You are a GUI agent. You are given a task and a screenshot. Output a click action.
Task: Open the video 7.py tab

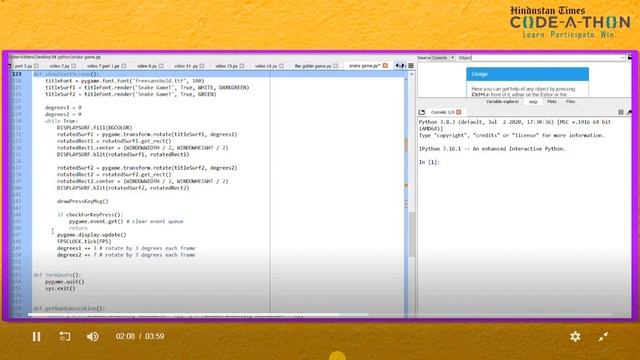click(60, 66)
